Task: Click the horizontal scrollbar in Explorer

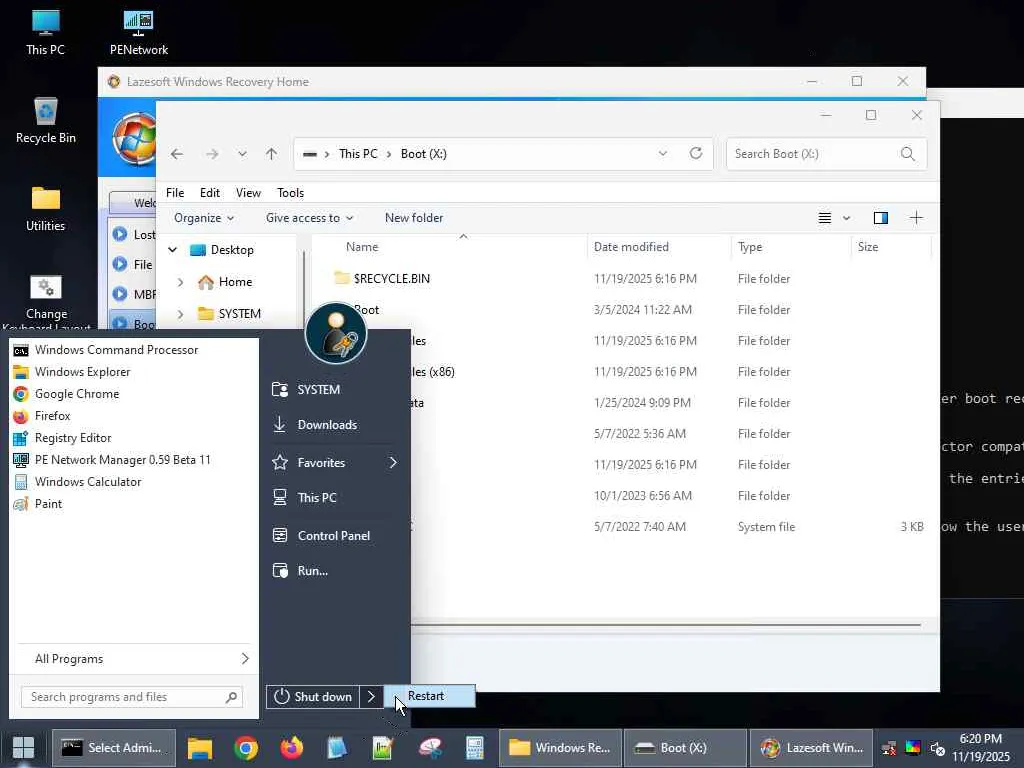Action: click(x=665, y=625)
